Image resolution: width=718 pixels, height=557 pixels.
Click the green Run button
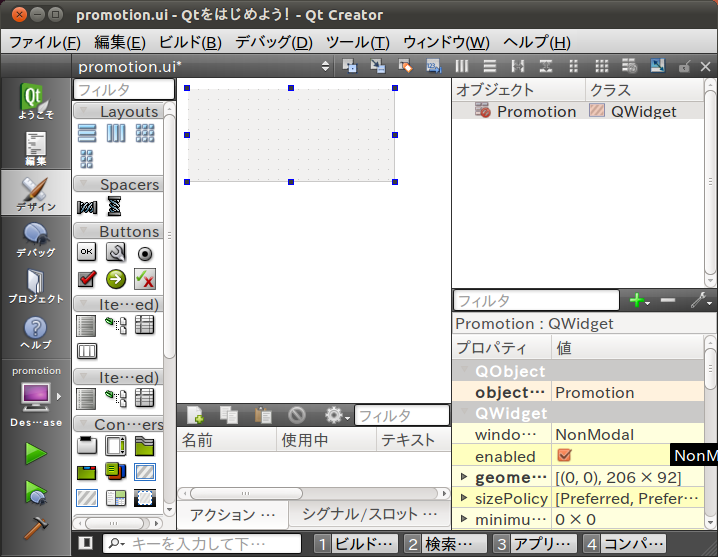(x=36, y=453)
